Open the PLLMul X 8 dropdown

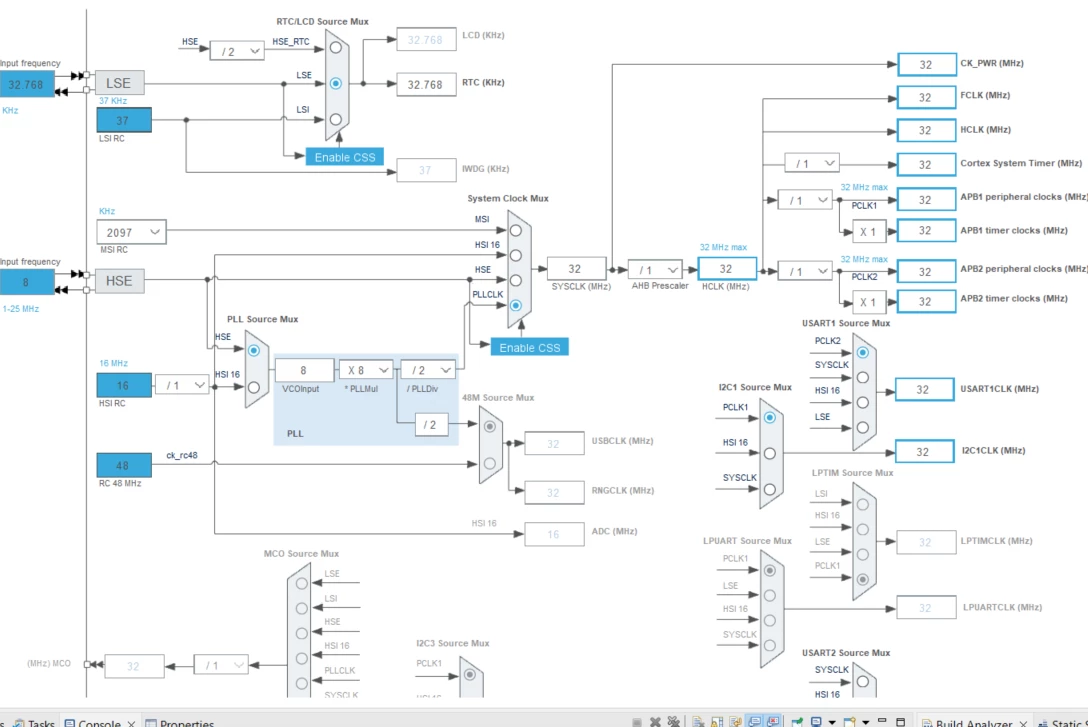tap(366, 370)
